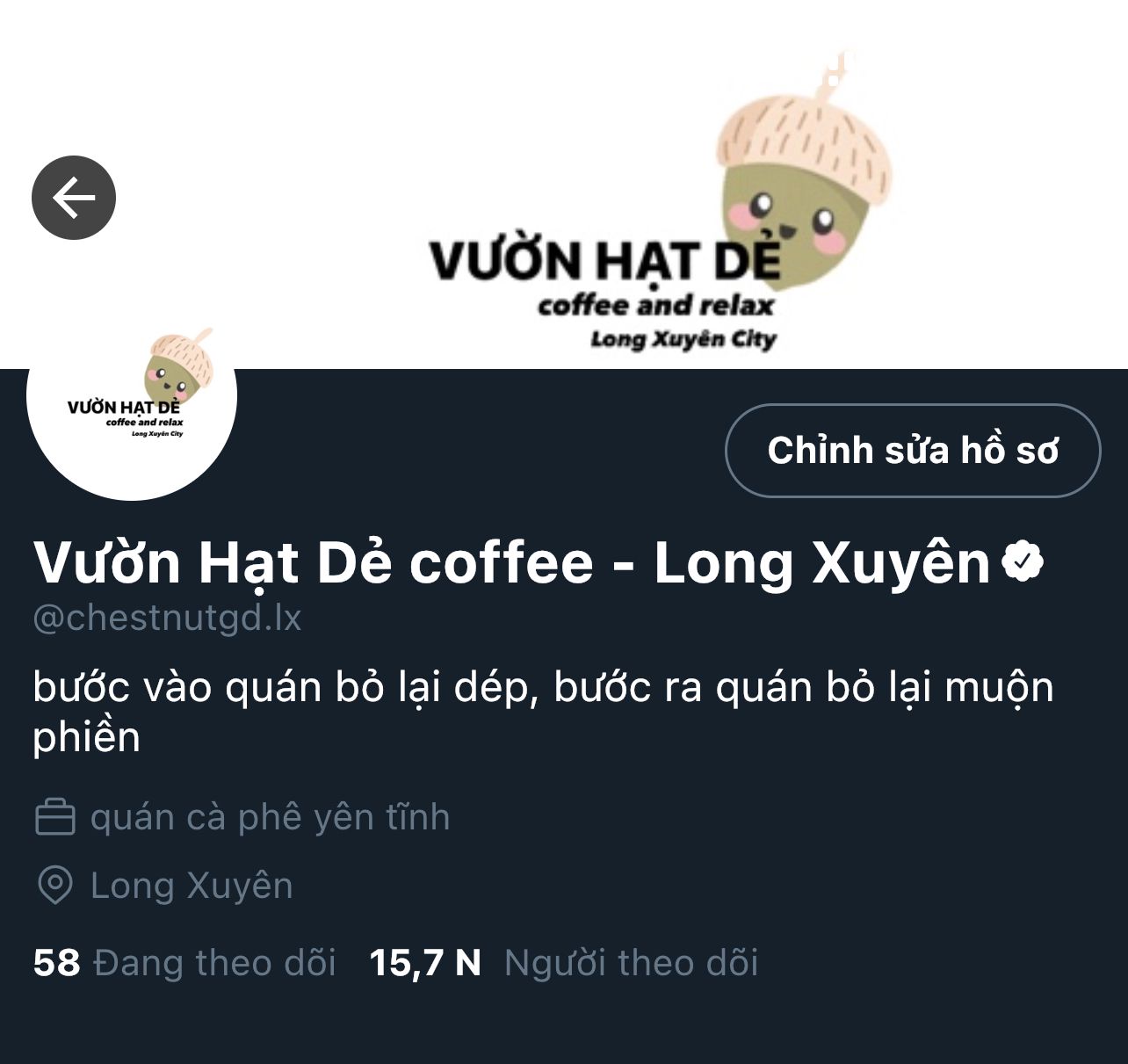Image resolution: width=1128 pixels, height=1064 pixels.
Task: Click the location pin icon
Action: 54,885
